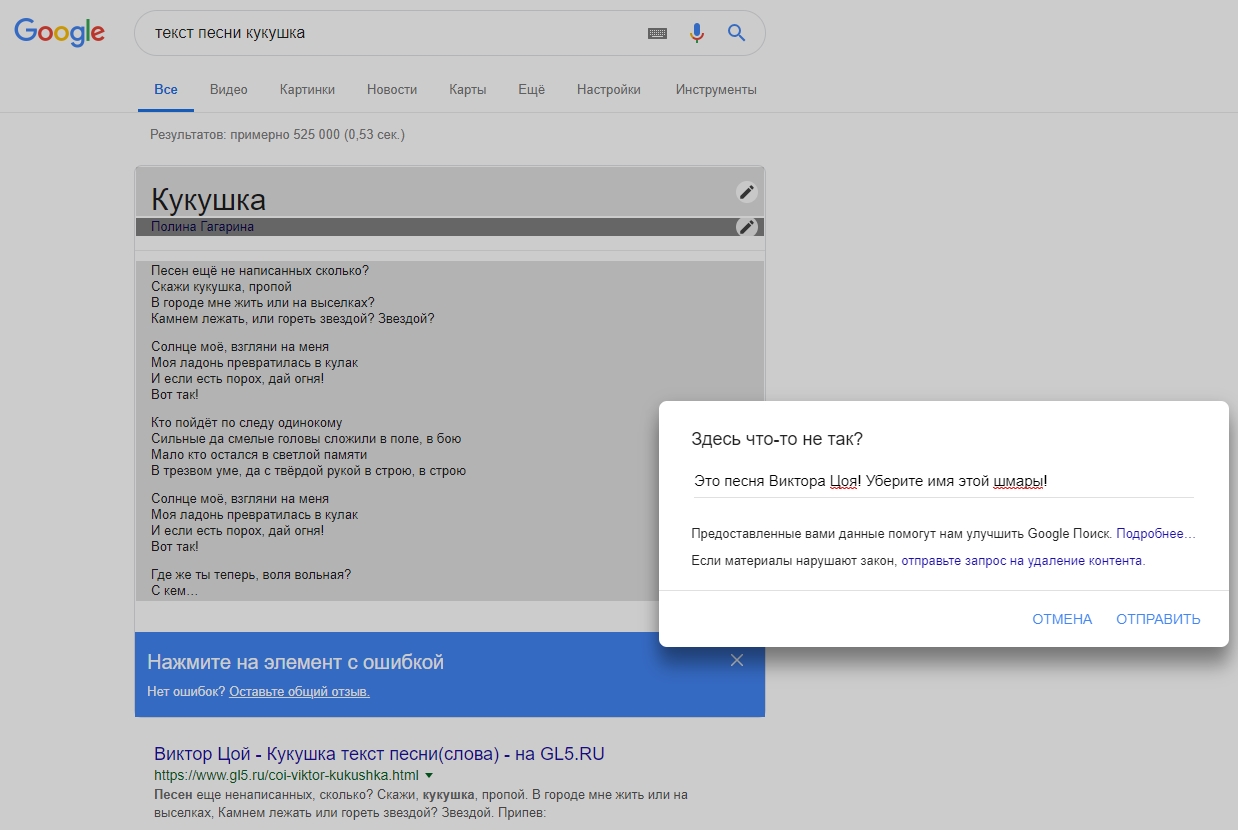Click the Кукушка song title
The height and width of the screenshot is (830, 1238).
pos(208,199)
